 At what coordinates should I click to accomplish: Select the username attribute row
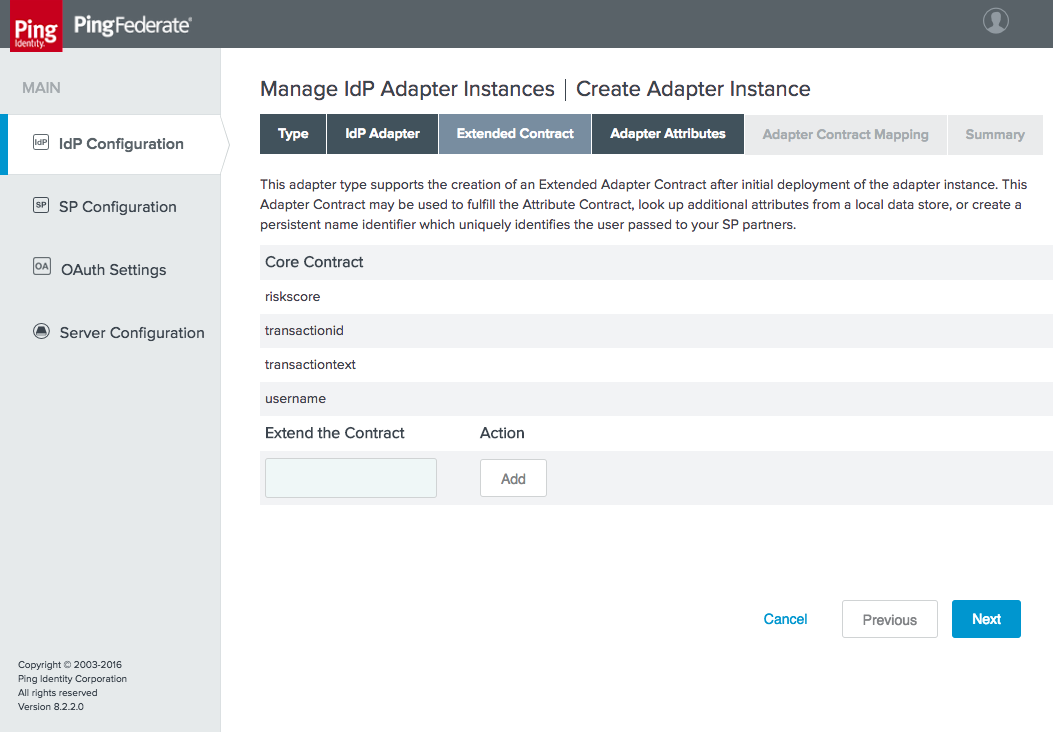[x=656, y=399]
